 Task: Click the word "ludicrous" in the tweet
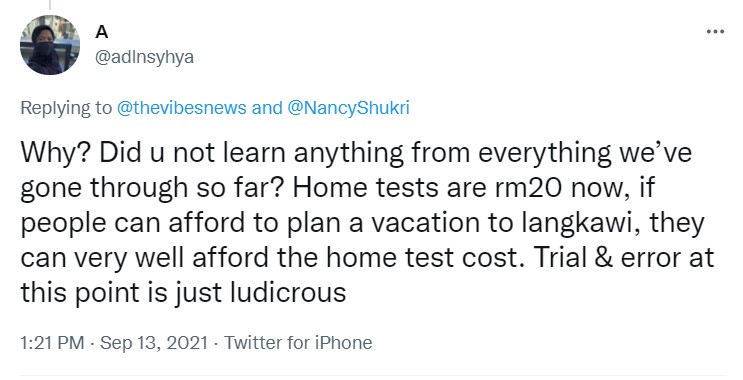click(288, 292)
